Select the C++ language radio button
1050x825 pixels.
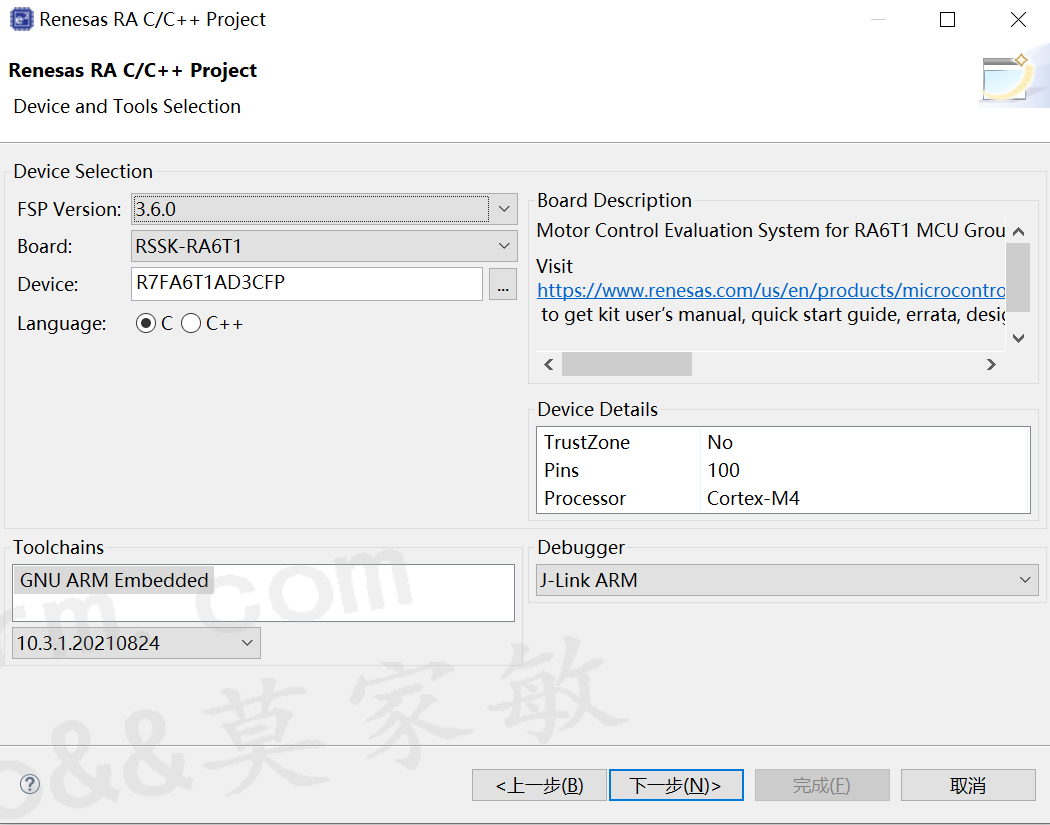coord(191,323)
